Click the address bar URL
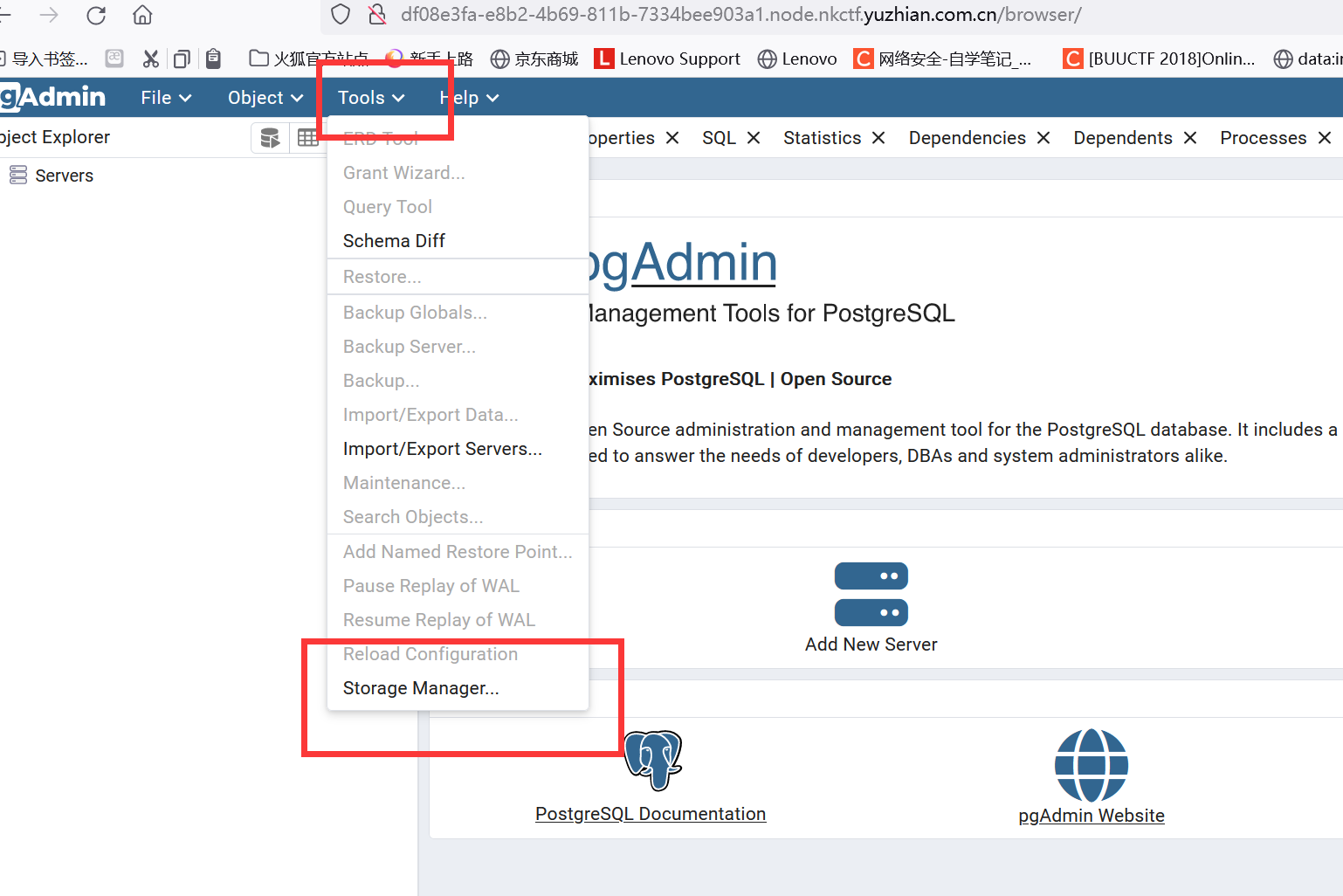The height and width of the screenshot is (896, 1343). point(741,15)
